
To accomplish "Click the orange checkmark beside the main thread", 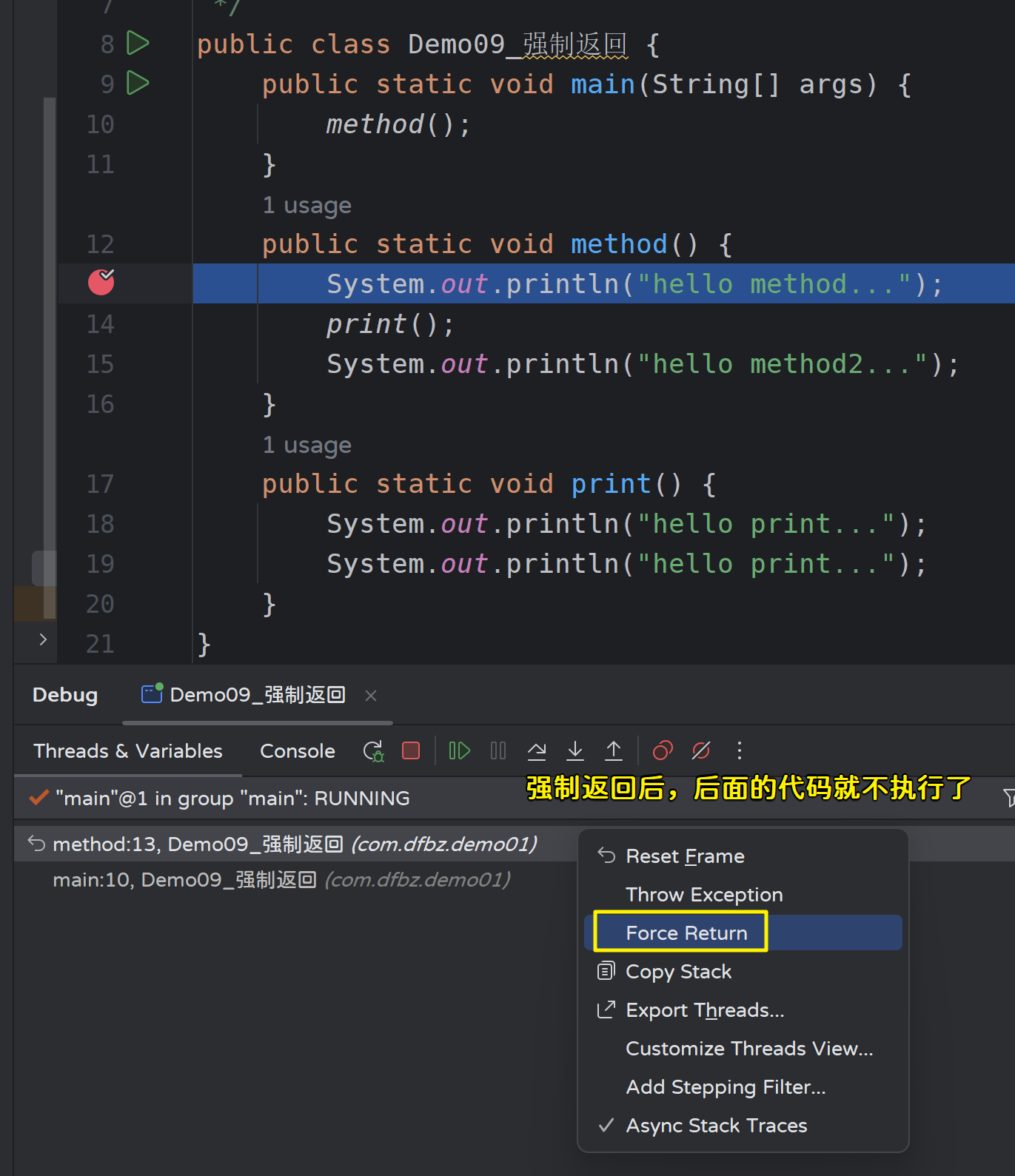I will click(x=38, y=798).
